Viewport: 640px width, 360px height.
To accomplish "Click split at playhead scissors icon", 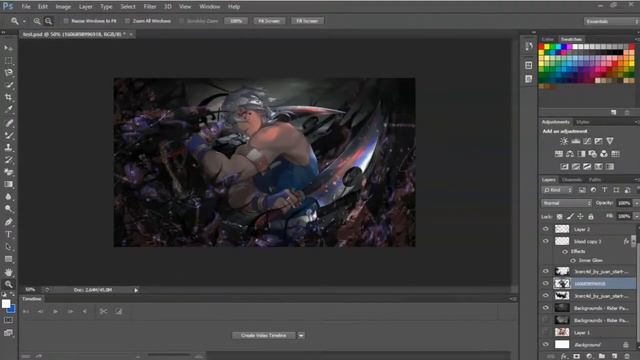I will [x=103, y=311].
